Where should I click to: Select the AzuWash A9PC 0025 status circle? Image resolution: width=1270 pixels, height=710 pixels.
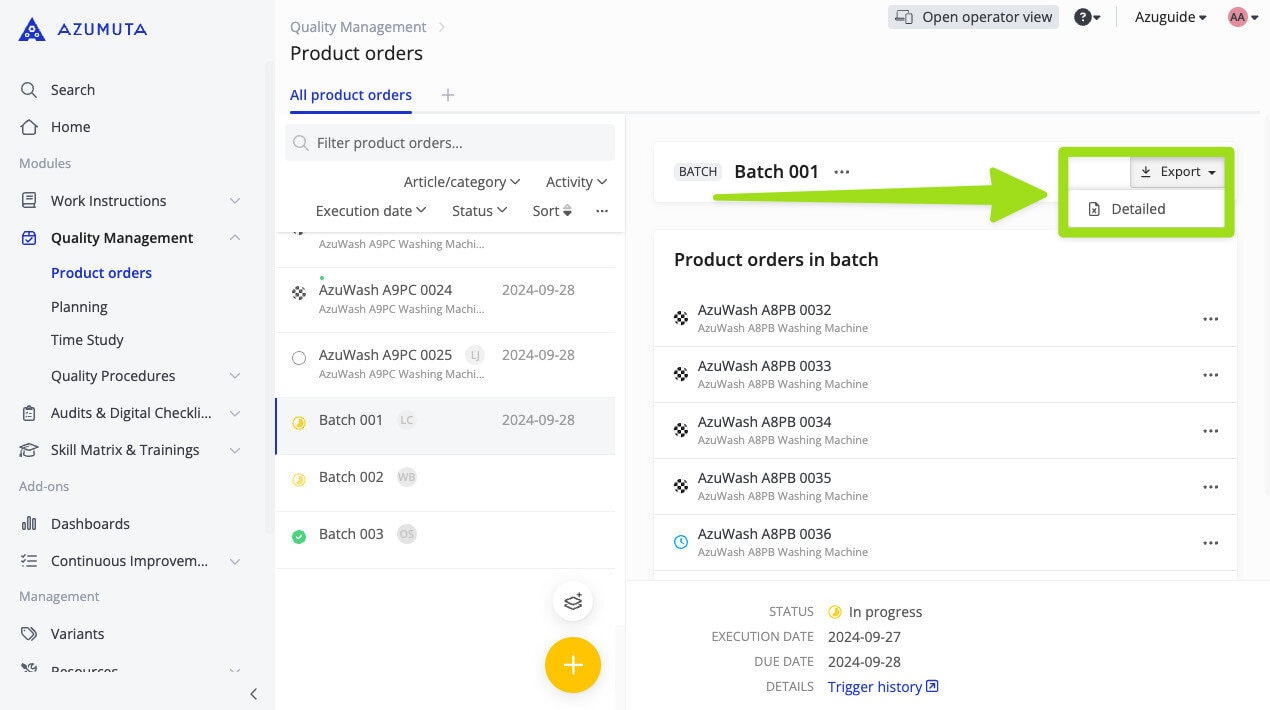(298, 358)
